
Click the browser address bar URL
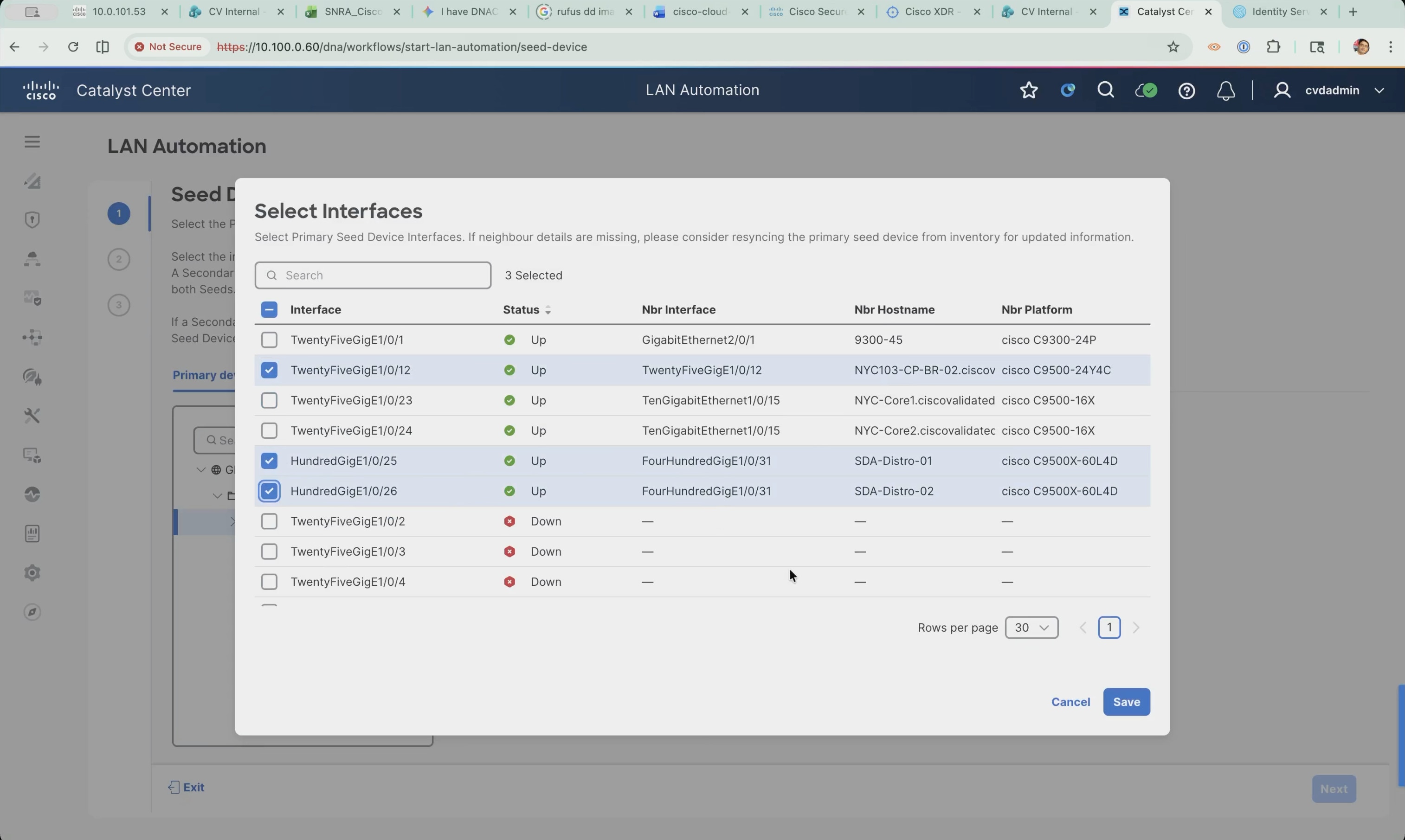coord(402,47)
